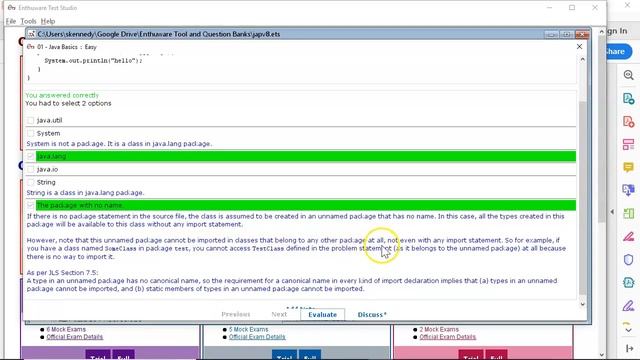Open Official Exam Details link under 6 Mock Exams
This screenshot has width=640, height=360.
pyautogui.click(x=75, y=337)
